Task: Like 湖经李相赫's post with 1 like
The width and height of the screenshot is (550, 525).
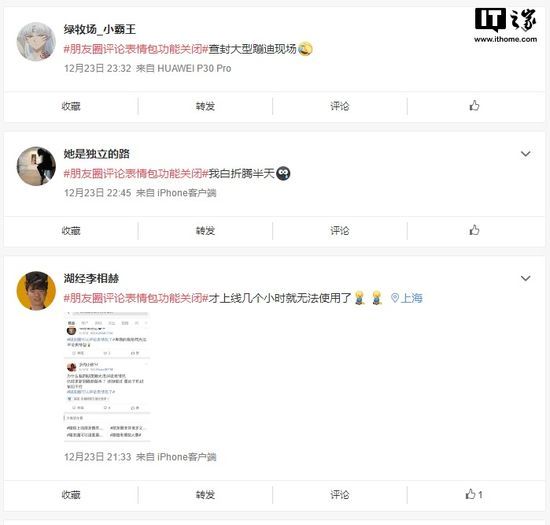Action: point(474,494)
